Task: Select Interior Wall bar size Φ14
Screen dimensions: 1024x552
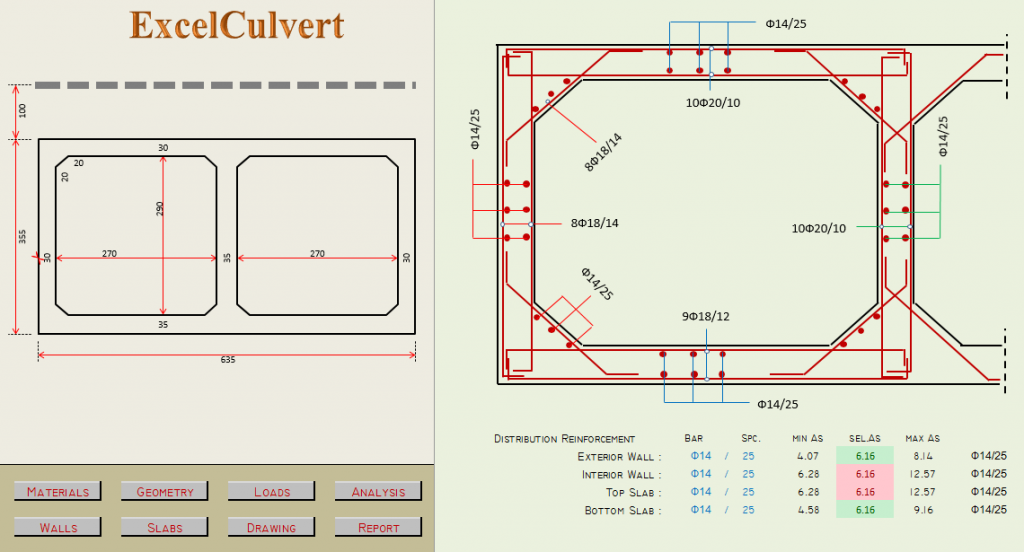Action: pyautogui.click(x=701, y=474)
